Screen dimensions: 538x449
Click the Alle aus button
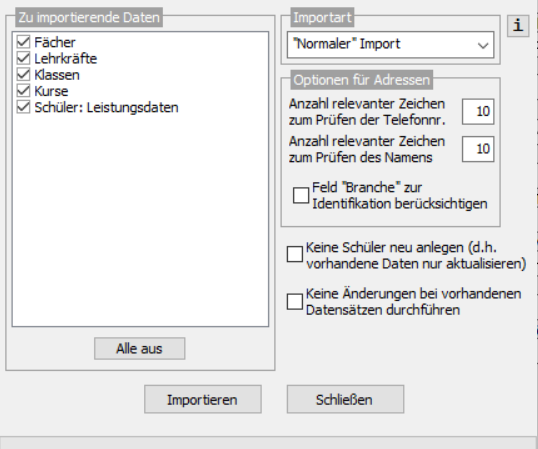click(x=140, y=348)
